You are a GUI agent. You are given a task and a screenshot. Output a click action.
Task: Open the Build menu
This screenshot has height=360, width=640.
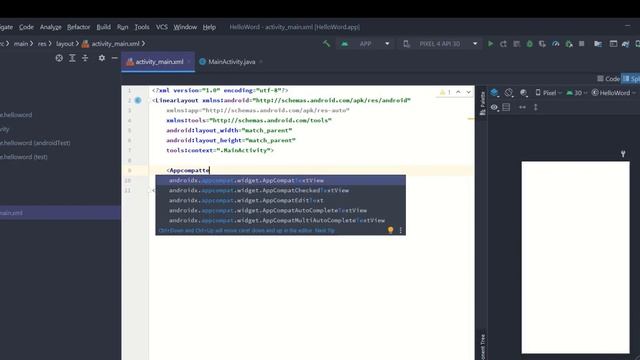[103, 27]
